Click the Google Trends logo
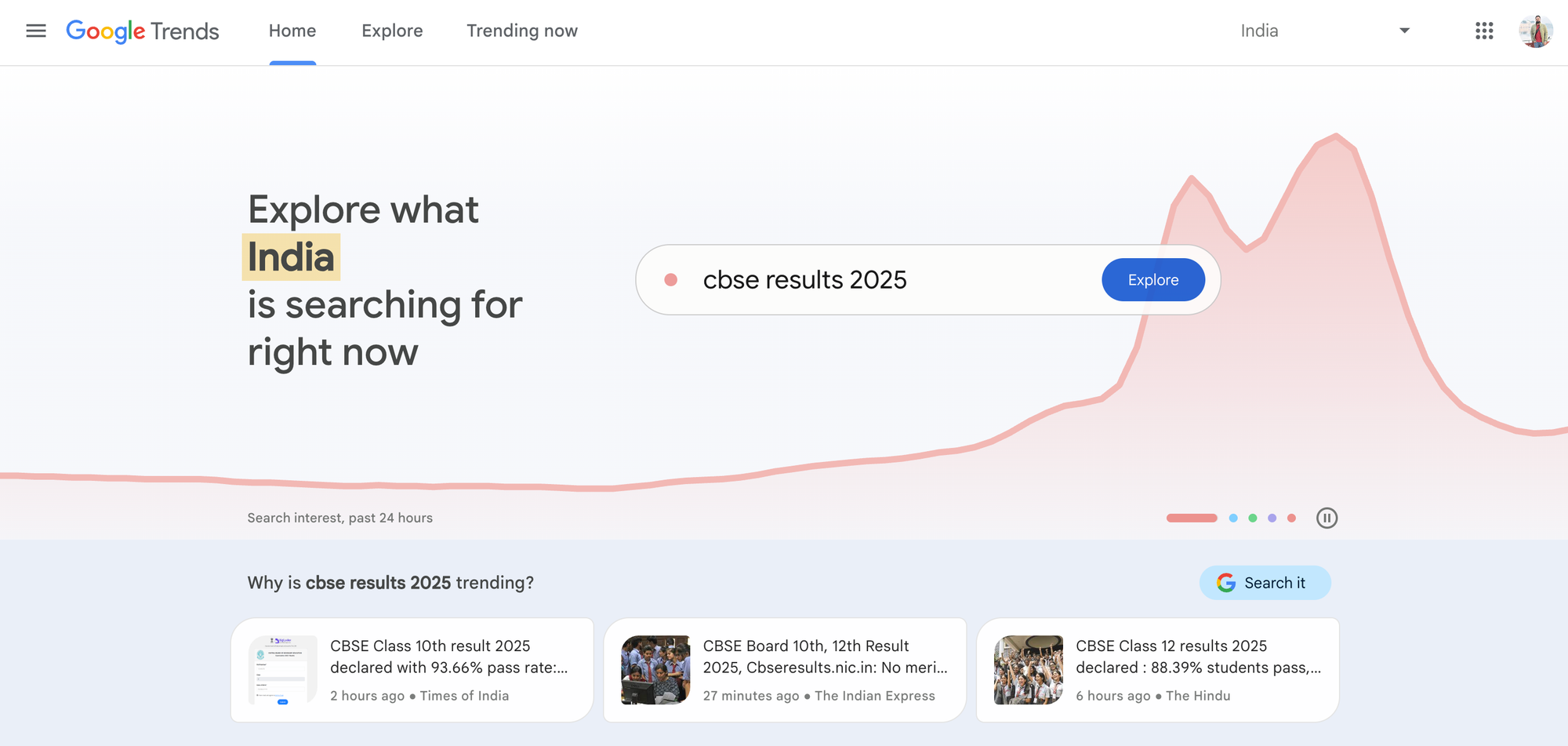 pos(143,31)
